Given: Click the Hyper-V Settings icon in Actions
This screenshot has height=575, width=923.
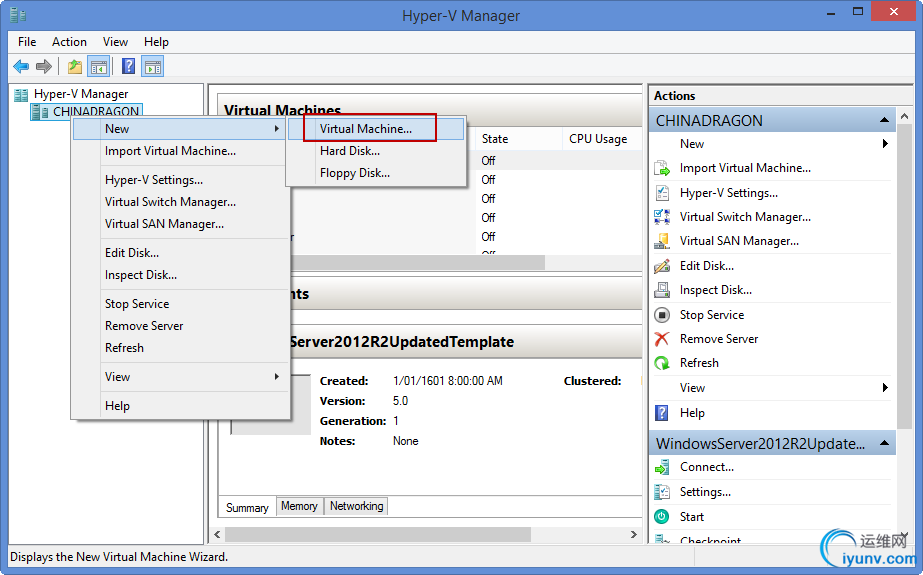Looking at the screenshot, I should (662, 193).
